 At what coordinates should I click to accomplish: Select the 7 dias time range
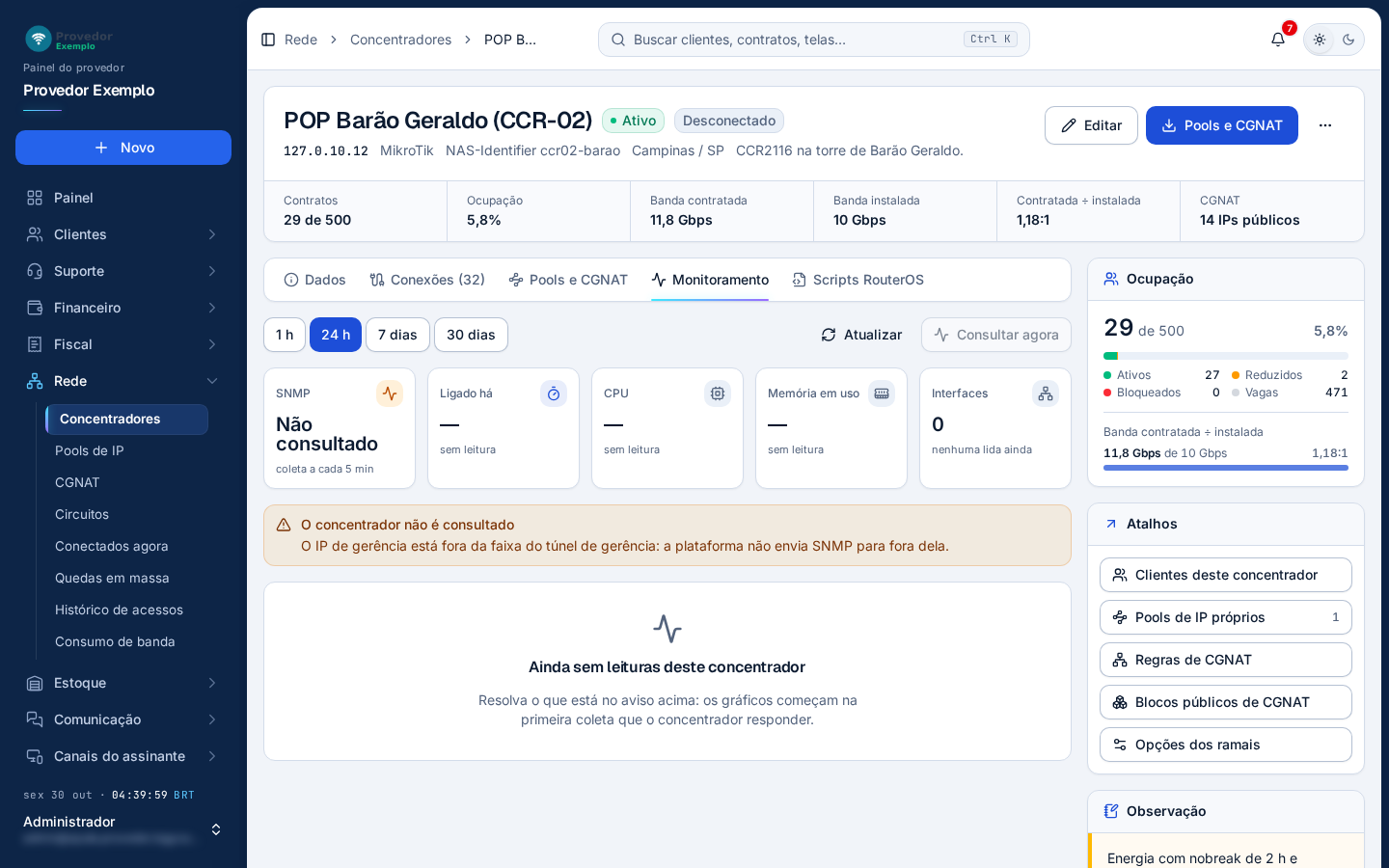(x=397, y=335)
